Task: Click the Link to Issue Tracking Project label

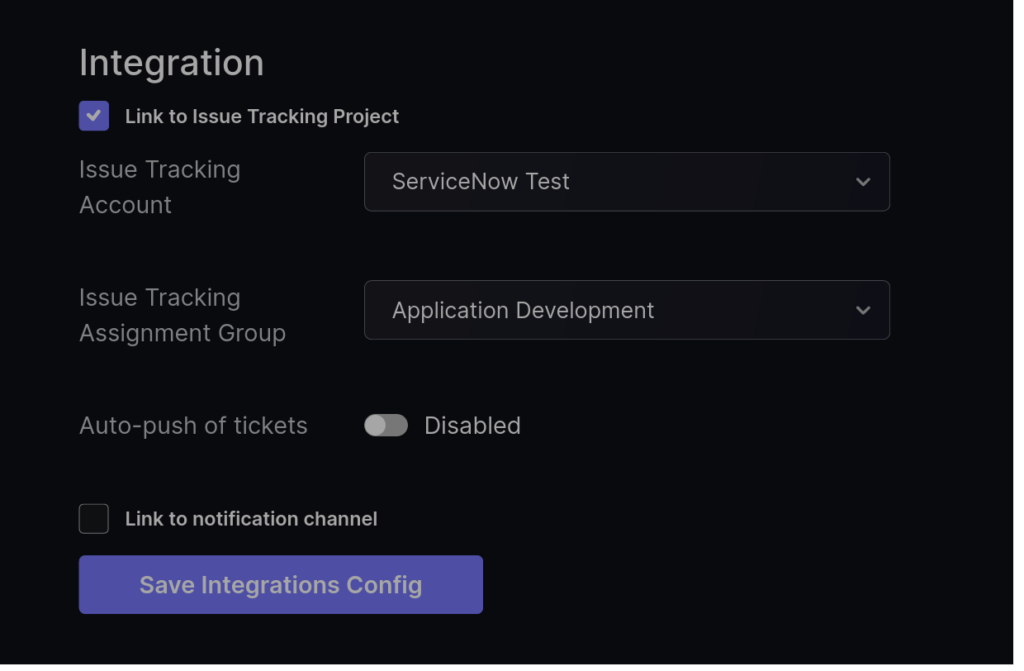Action: pos(264,117)
